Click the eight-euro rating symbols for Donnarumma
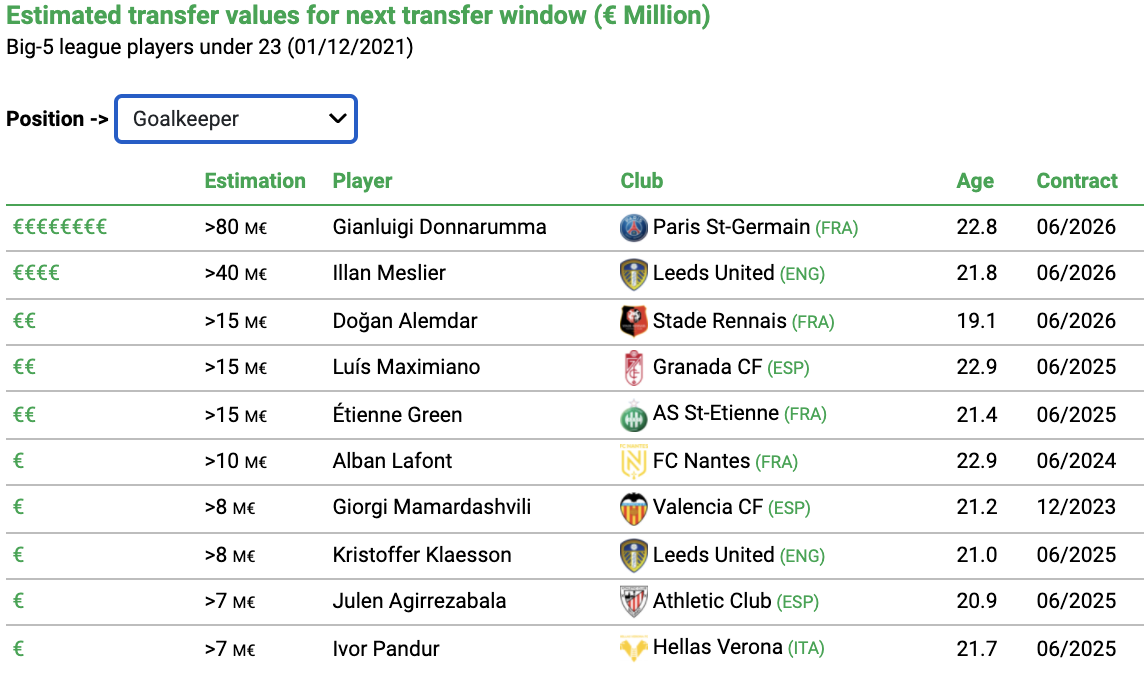Image resolution: width=1144 pixels, height=690 pixels. pyautogui.click(x=60, y=227)
